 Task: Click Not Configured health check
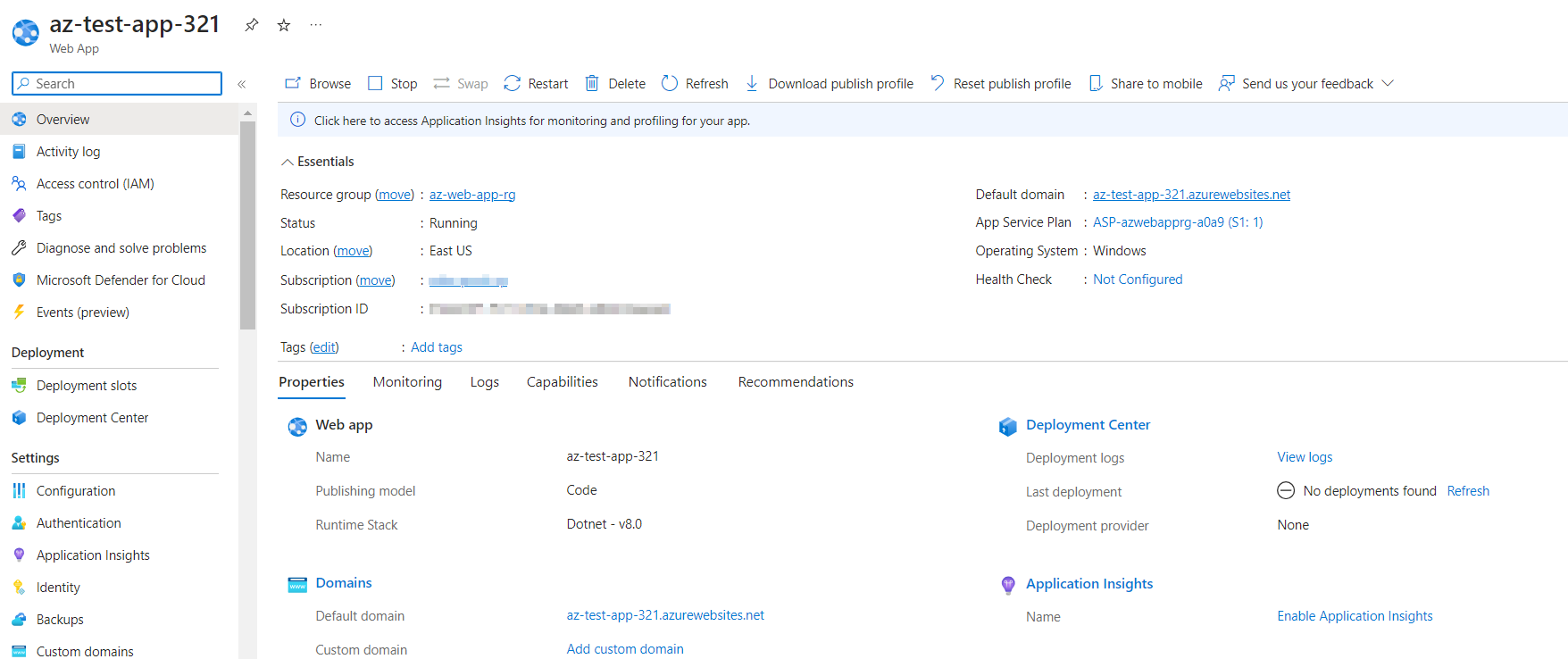point(1138,279)
